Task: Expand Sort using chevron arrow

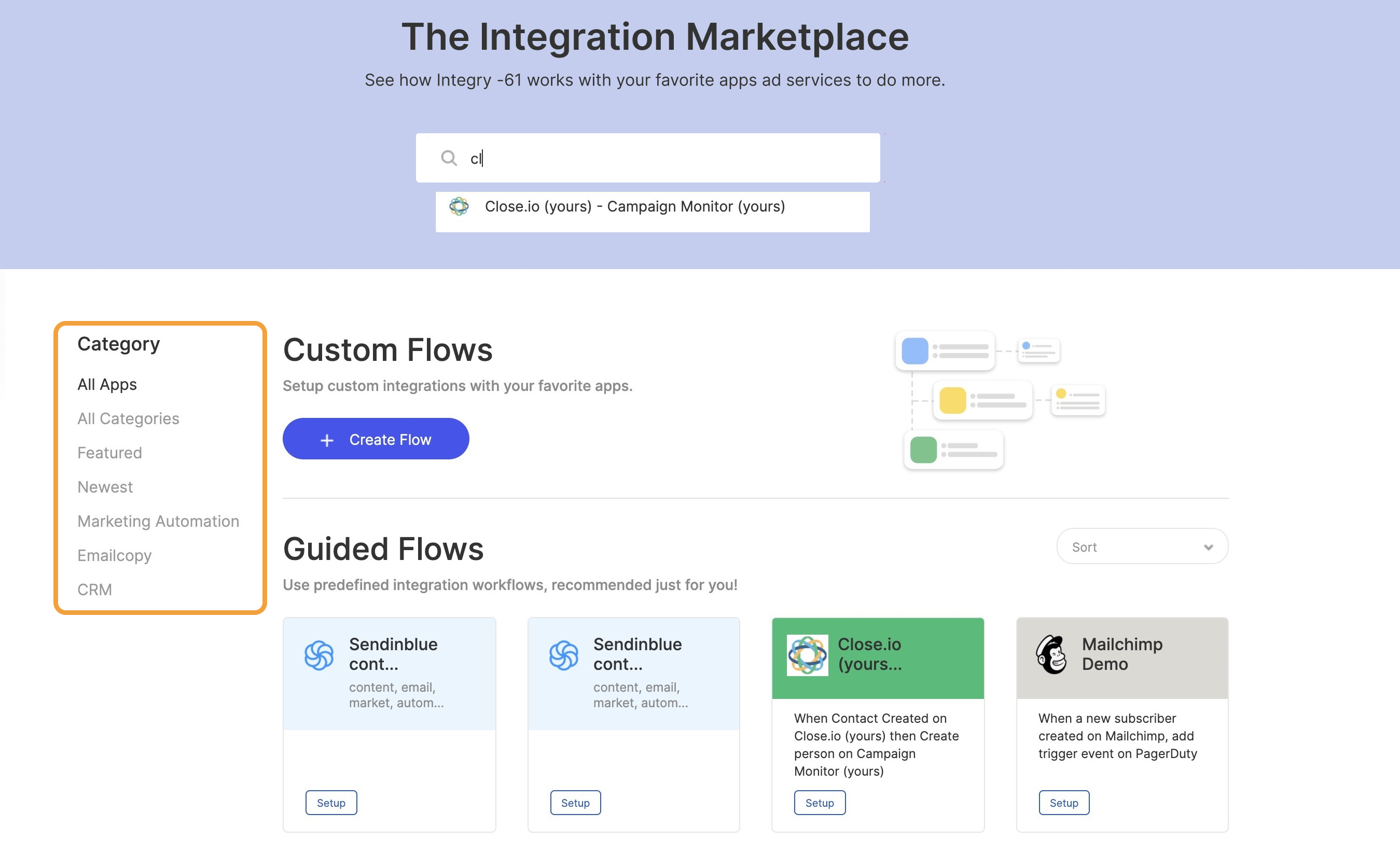Action: click(1209, 548)
